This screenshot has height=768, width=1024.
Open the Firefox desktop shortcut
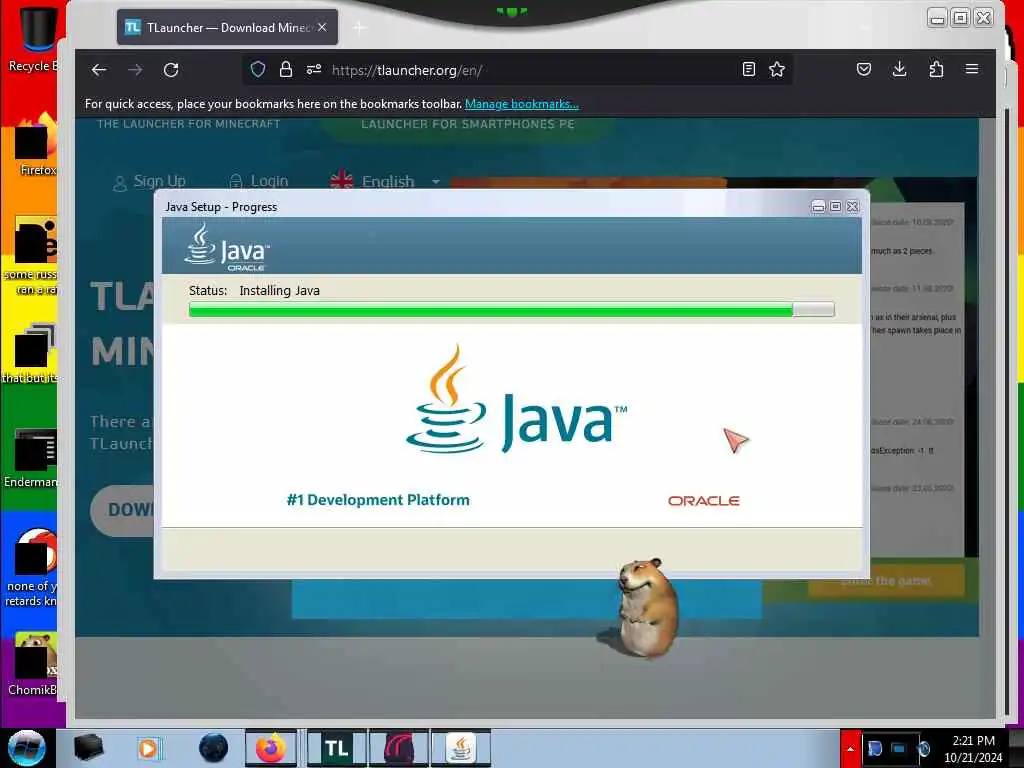click(x=36, y=144)
